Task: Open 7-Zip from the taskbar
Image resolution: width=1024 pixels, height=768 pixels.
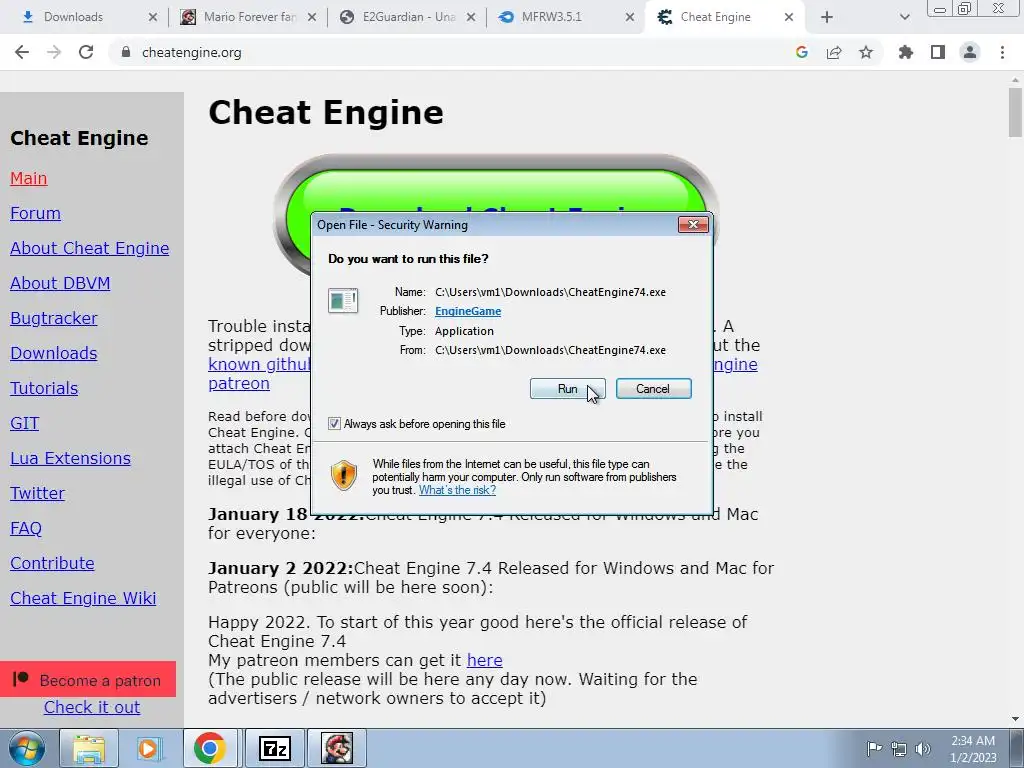Action: click(x=274, y=748)
